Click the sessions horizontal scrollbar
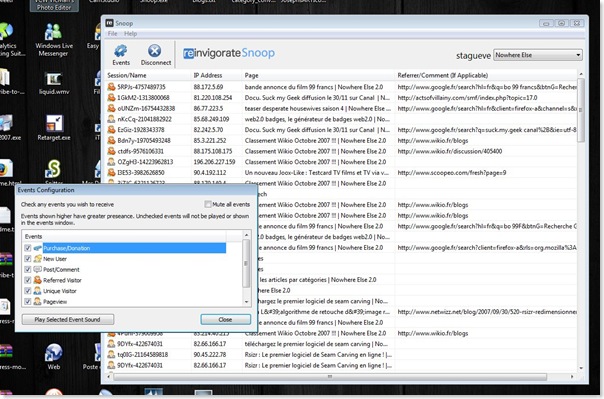 tap(330, 377)
